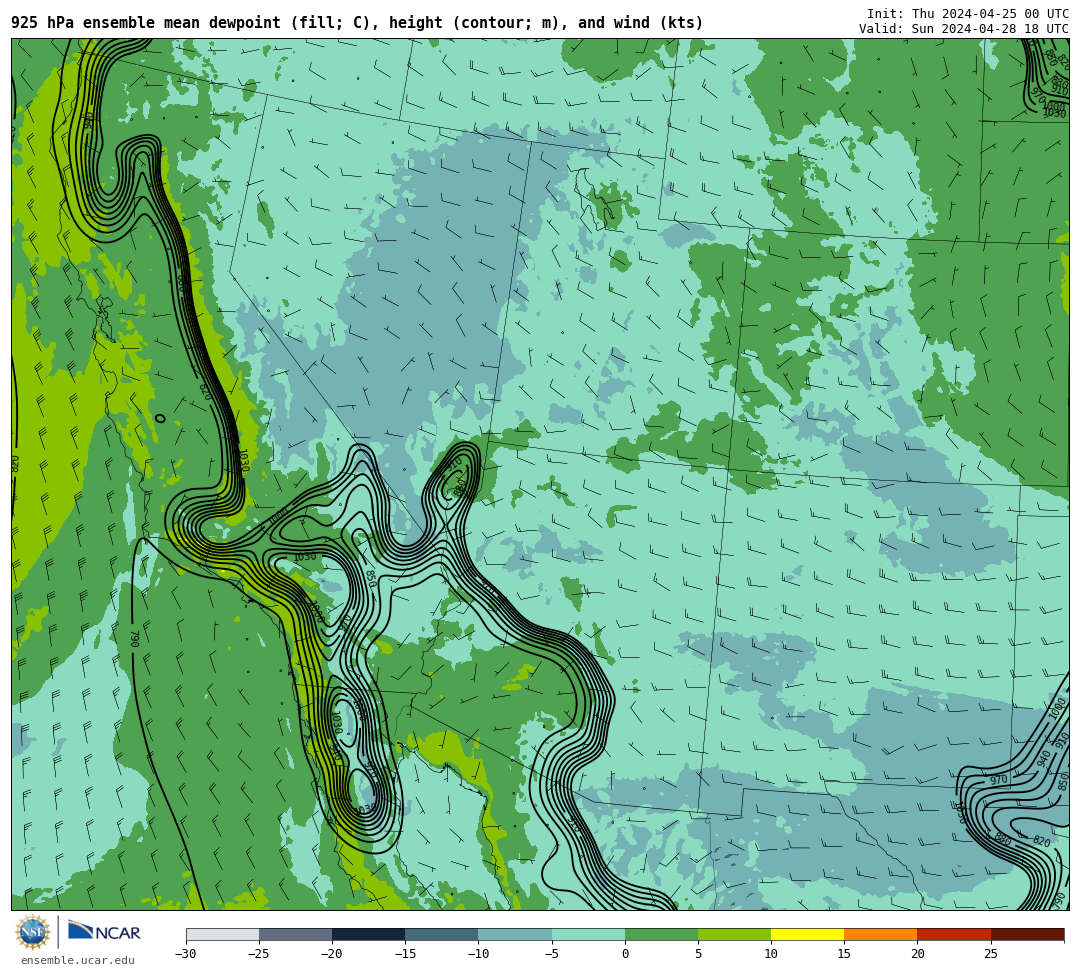
Task: Click the '0' colorbar tick label
Action: 625,954
